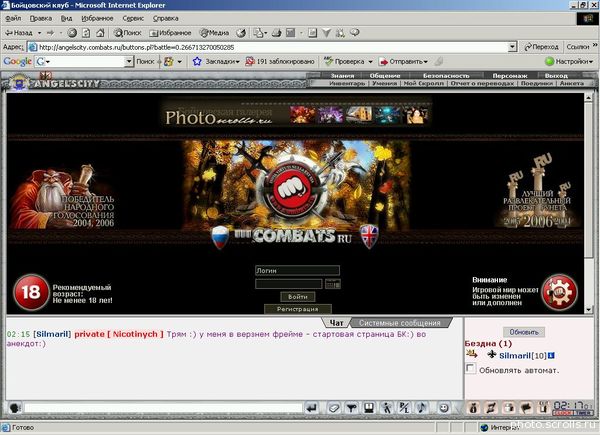Click the Регистрация button
Image resolution: width=600 pixels, height=435 pixels.
pyautogui.click(x=298, y=309)
